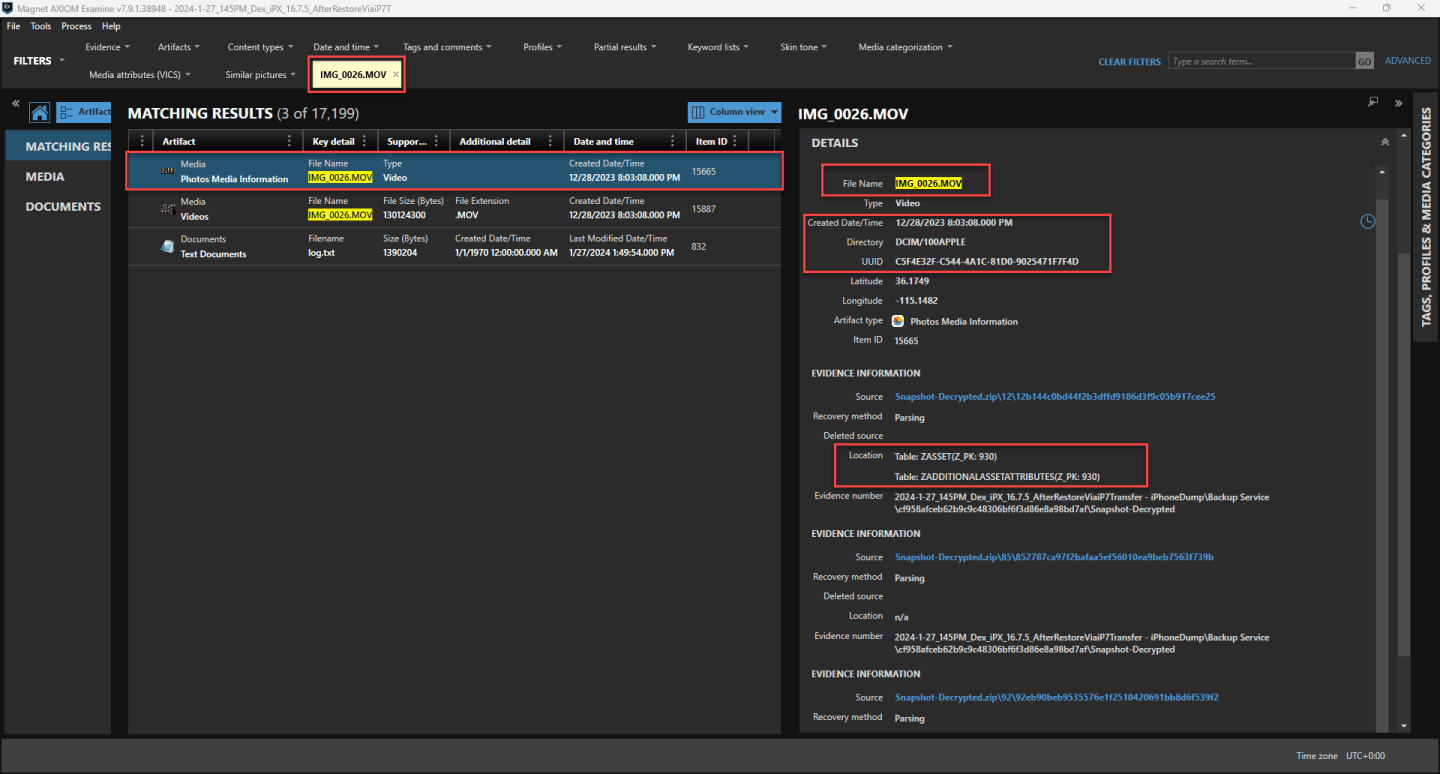The height and width of the screenshot is (774, 1440).
Task: Click CLEAR FILTERS link
Action: 1129,62
